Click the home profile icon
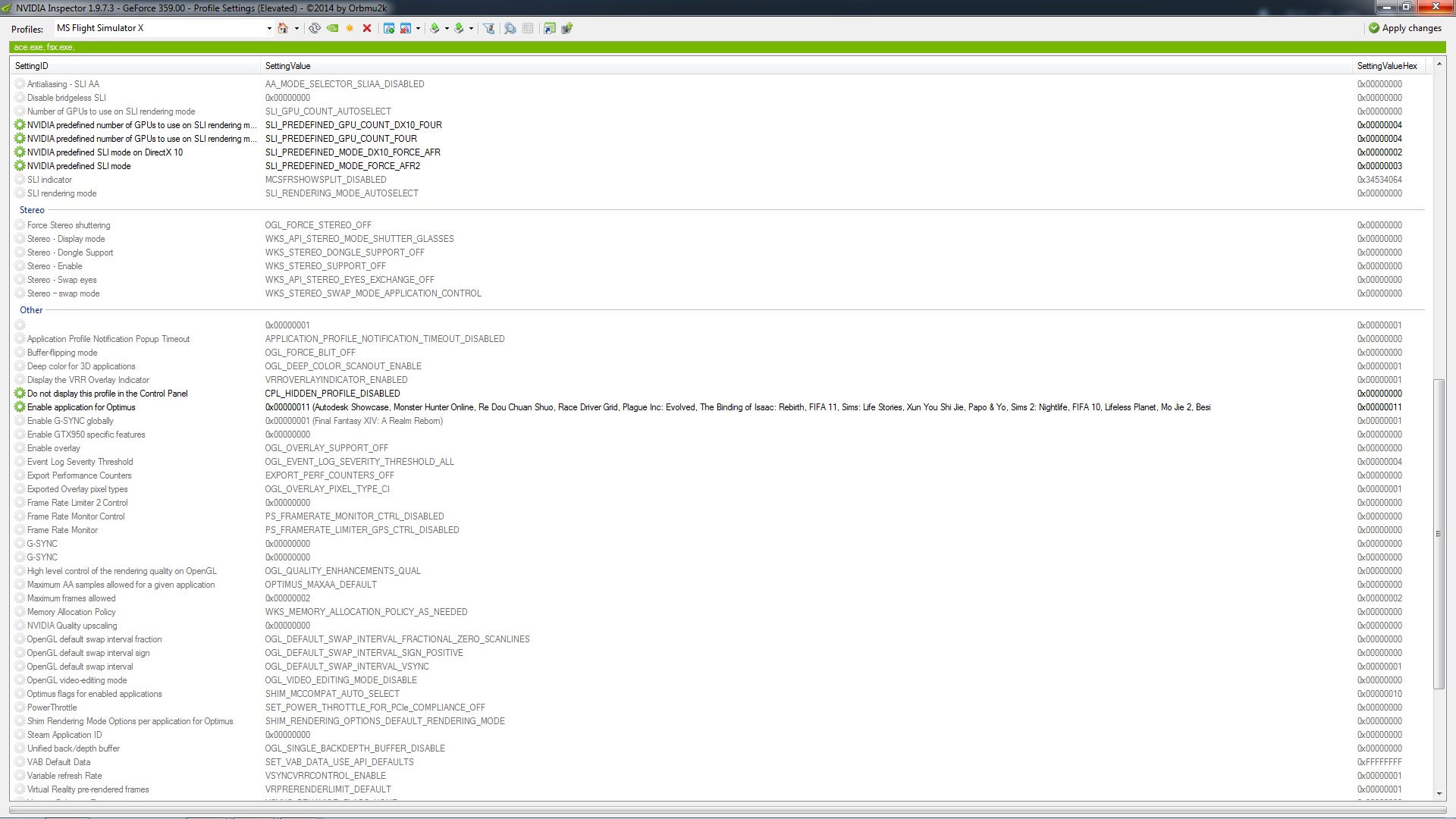 pos(283,28)
